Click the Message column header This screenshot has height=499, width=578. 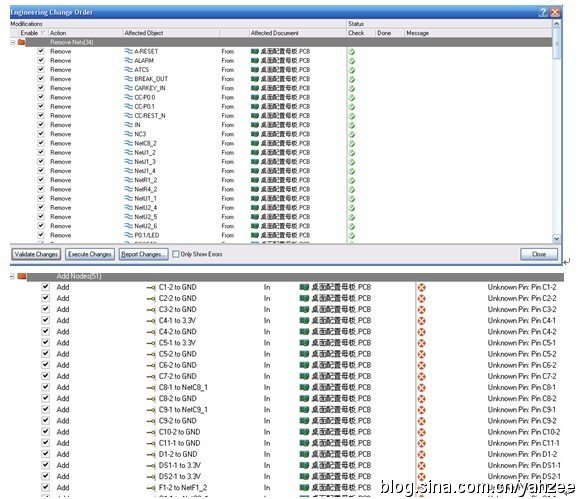(417, 33)
